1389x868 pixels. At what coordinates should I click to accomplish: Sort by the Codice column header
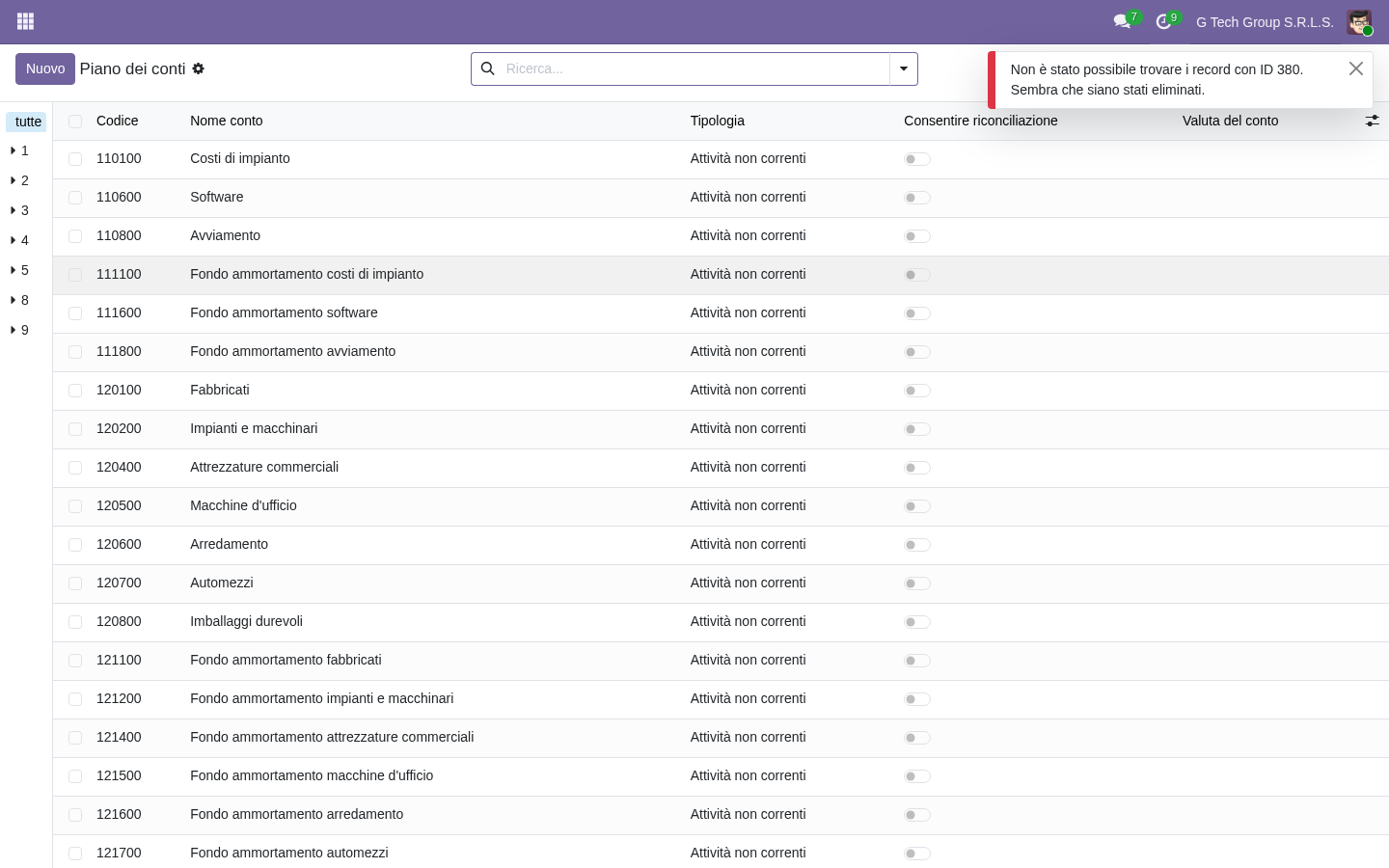coord(118,121)
